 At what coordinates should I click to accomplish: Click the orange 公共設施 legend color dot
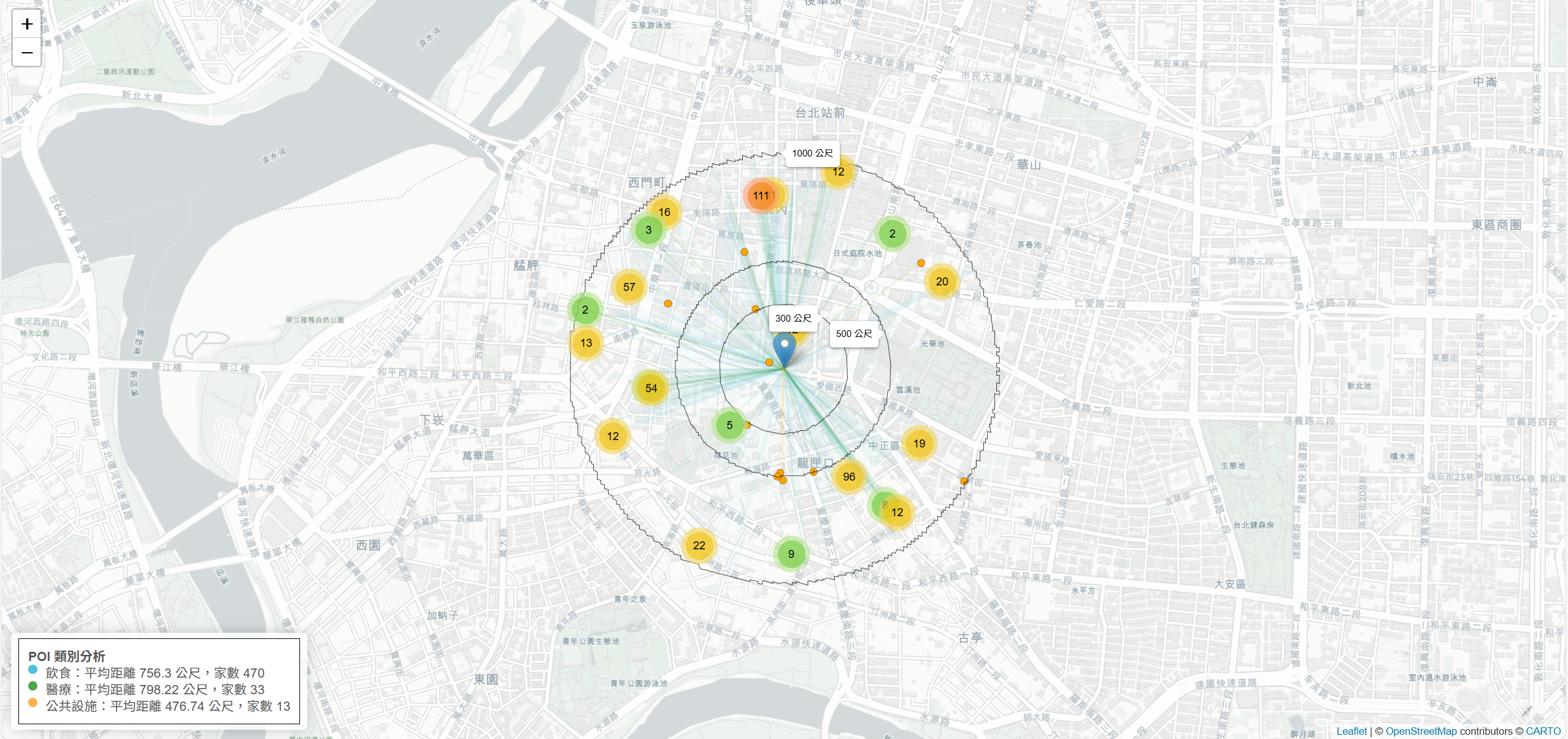[33, 702]
